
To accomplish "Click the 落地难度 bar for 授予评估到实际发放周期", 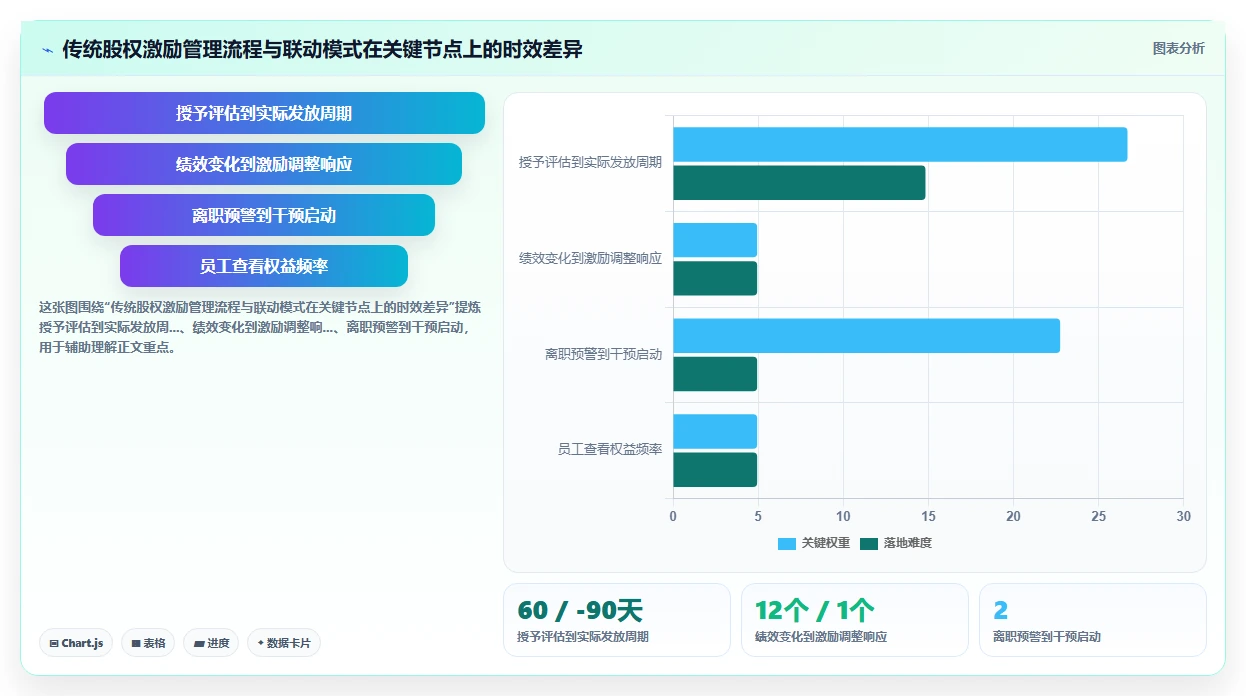I will pos(799,182).
